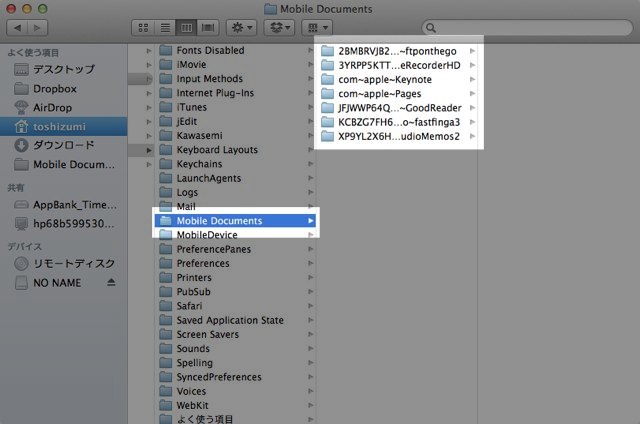Select the LaunchAgents folder

[x=236, y=178]
